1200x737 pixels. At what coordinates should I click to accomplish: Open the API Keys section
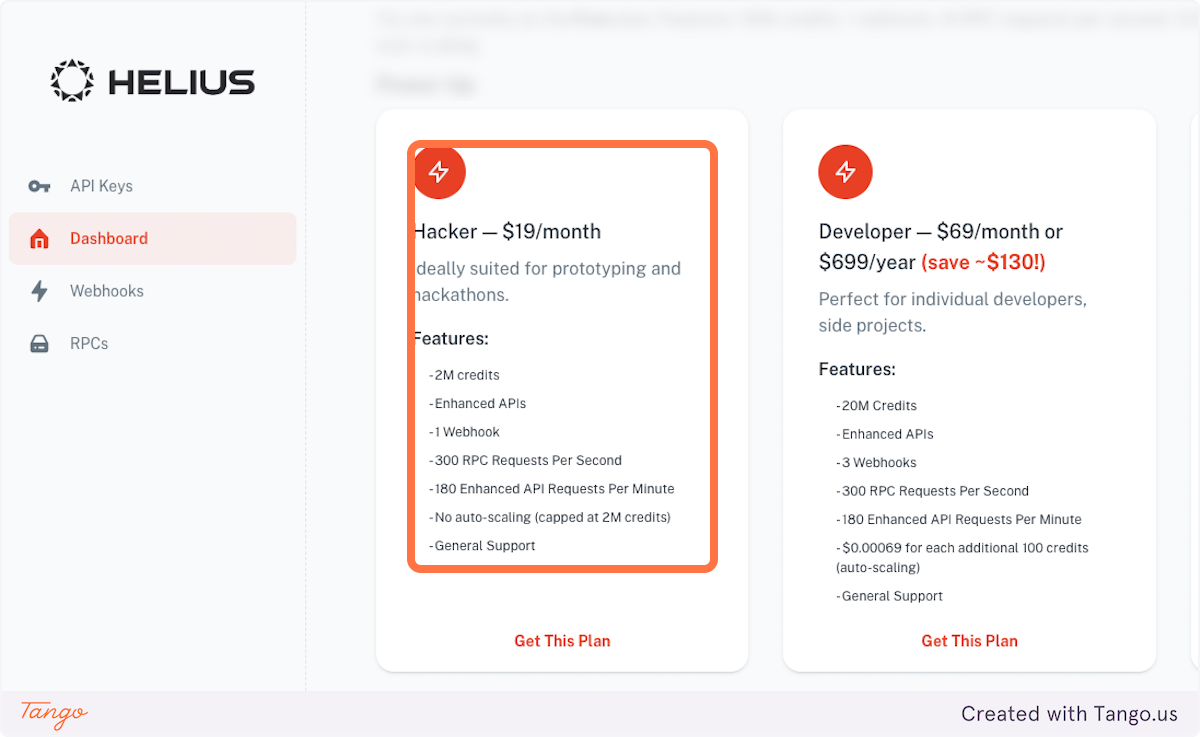point(101,186)
